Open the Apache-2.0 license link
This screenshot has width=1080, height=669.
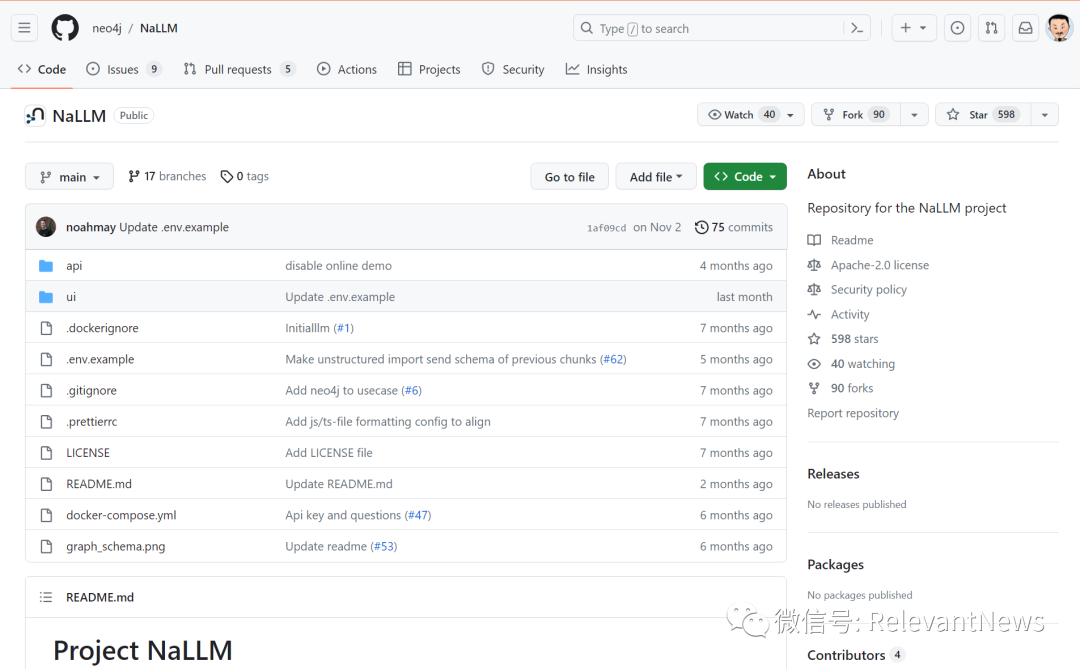tap(880, 265)
